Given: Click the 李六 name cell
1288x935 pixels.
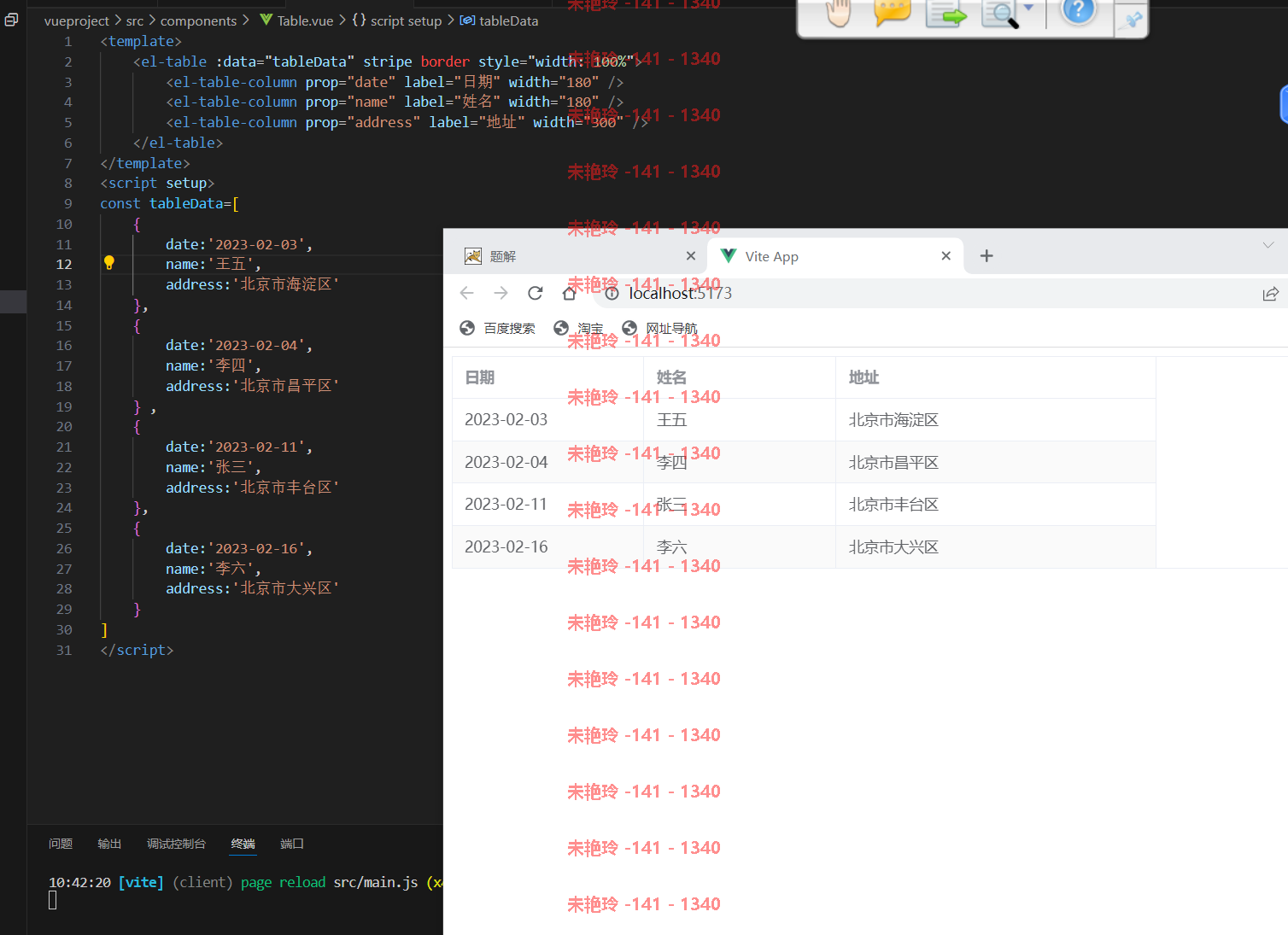Looking at the screenshot, I should coord(740,547).
